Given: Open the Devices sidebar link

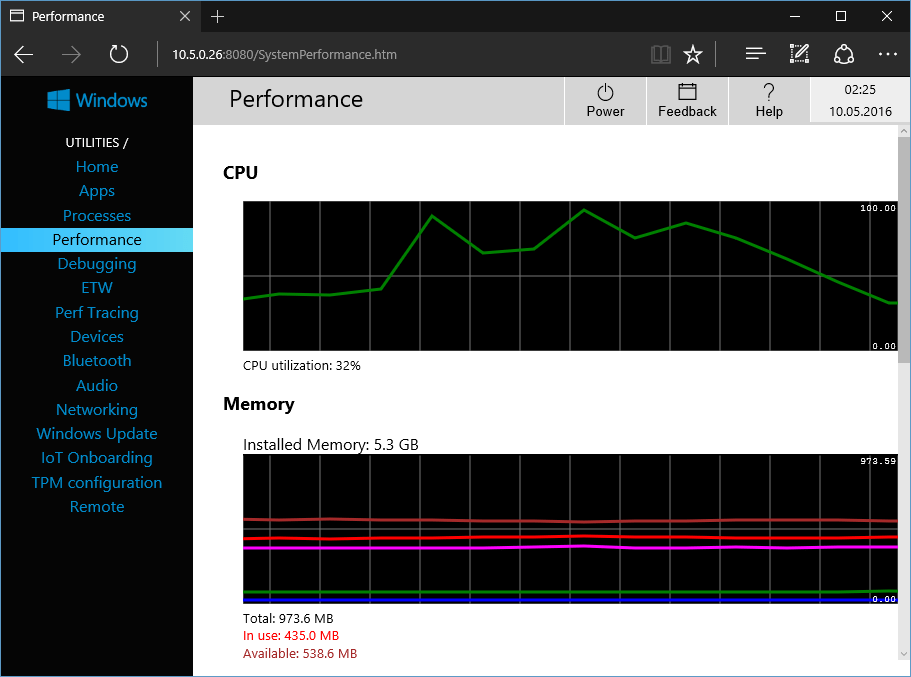Looking at the screenshot, I should [x=97, y=337].
